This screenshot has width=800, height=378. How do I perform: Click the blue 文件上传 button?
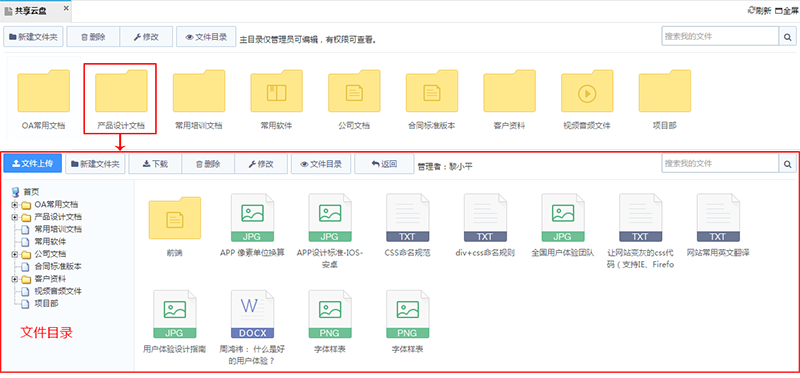click(33, 164)
